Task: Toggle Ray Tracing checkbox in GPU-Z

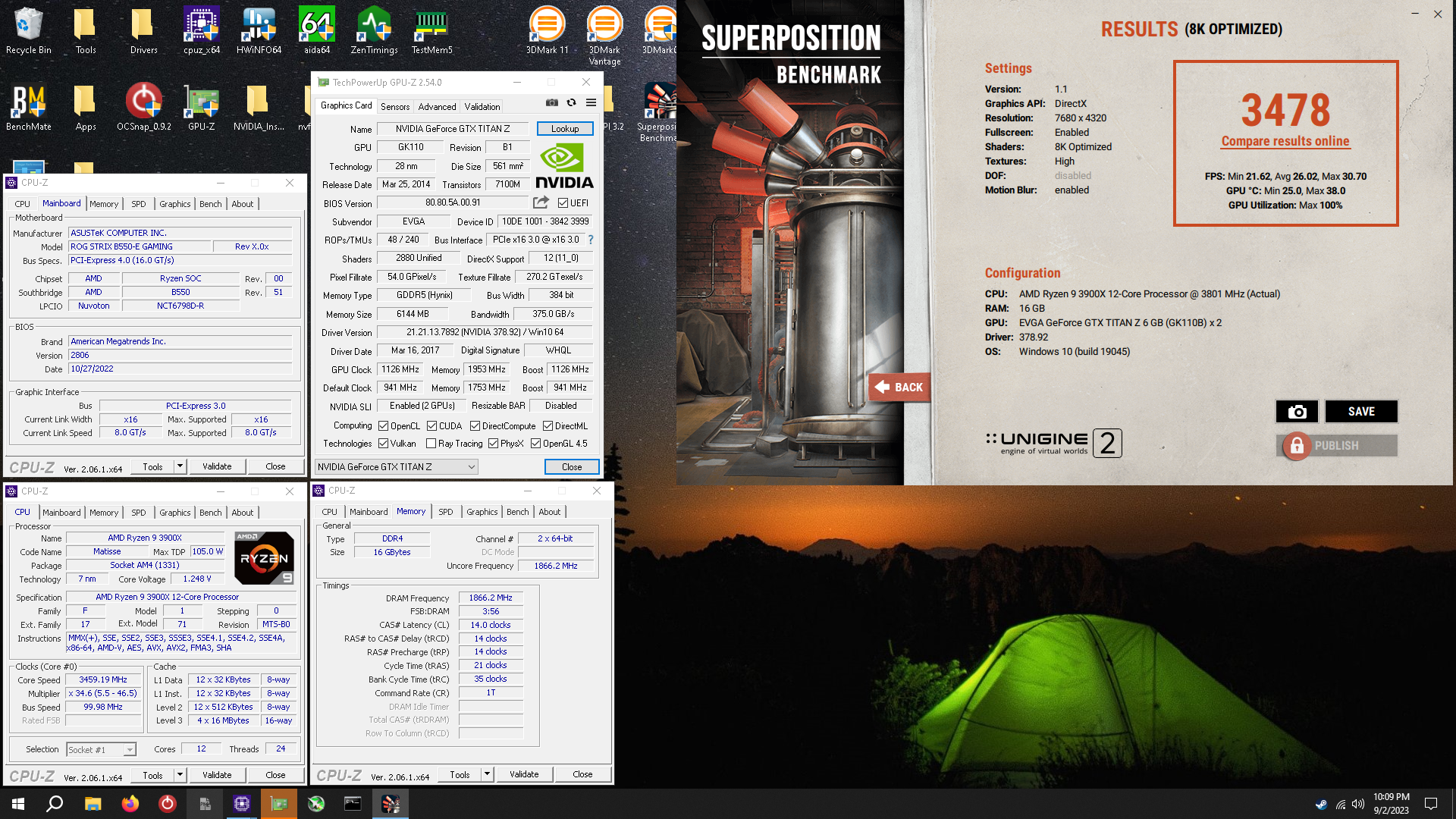Action: pos(431,444)
